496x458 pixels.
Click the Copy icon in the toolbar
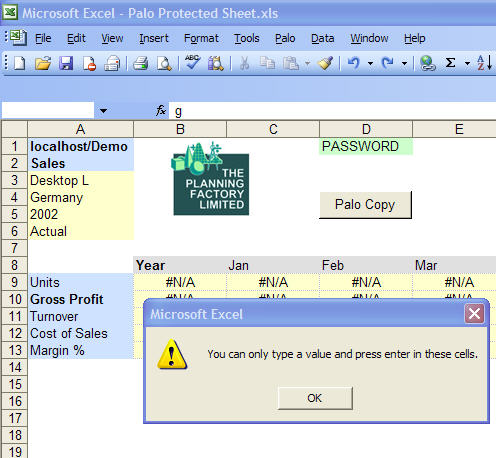pos(267,63)
